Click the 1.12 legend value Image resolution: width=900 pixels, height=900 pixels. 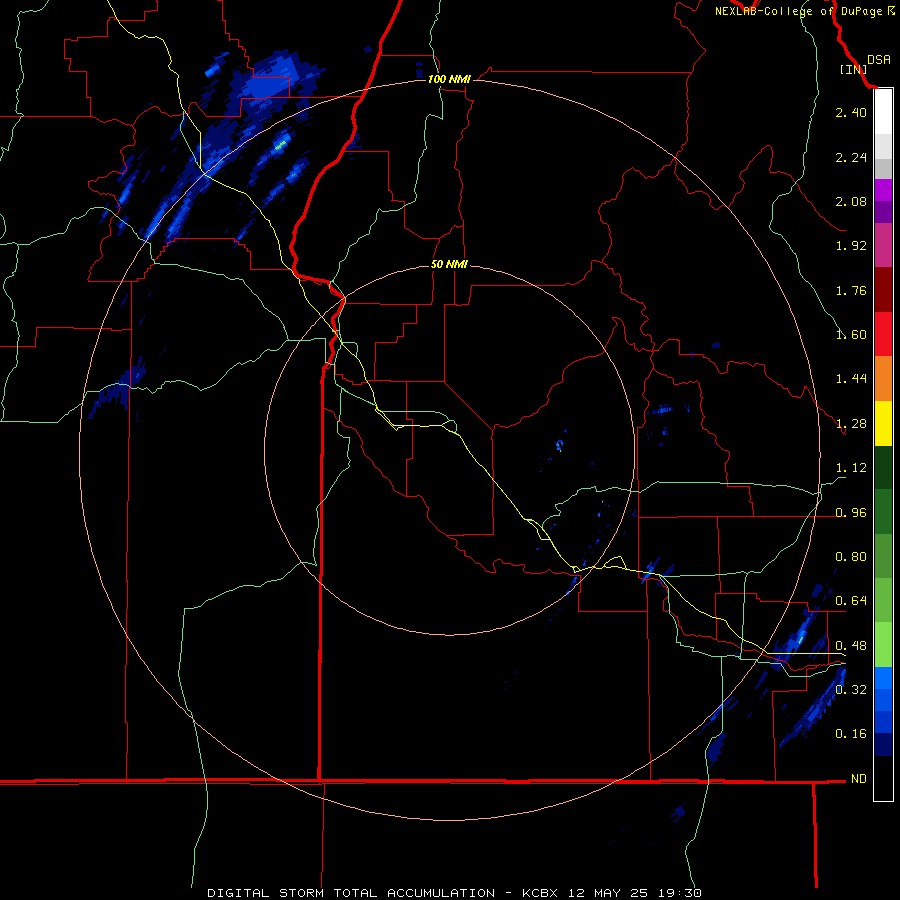(851, 468)
